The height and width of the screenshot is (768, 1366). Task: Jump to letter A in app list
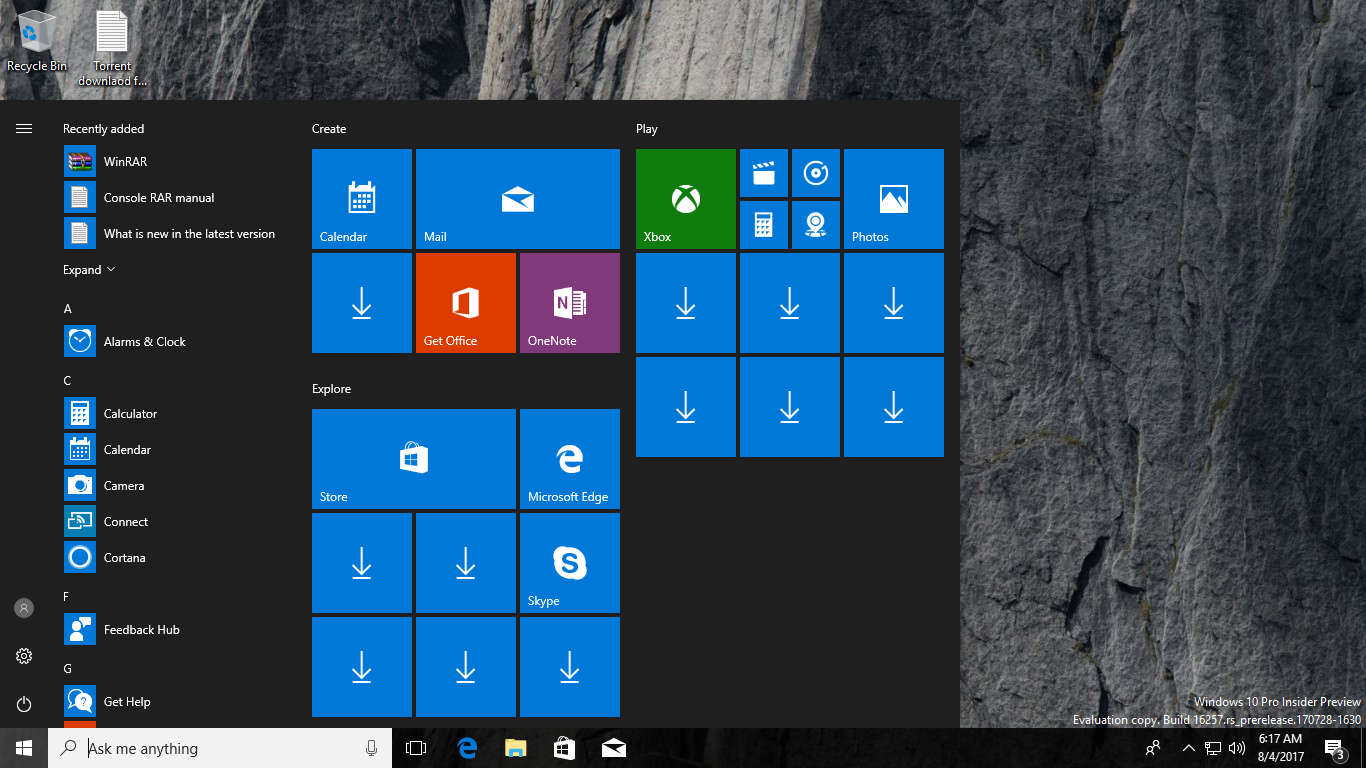[x=68, y=309]
